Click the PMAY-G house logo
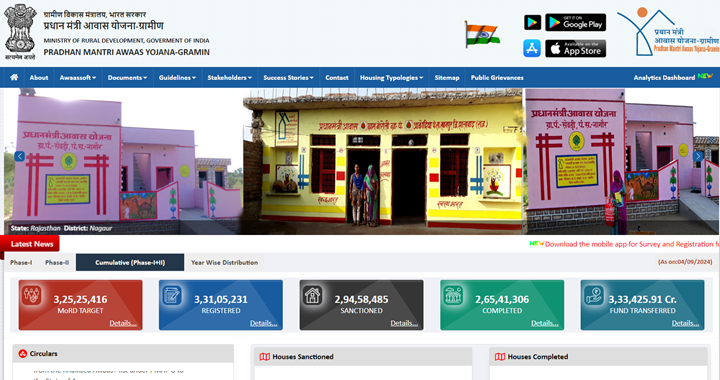720x380 pixels. tap(668, 32)
